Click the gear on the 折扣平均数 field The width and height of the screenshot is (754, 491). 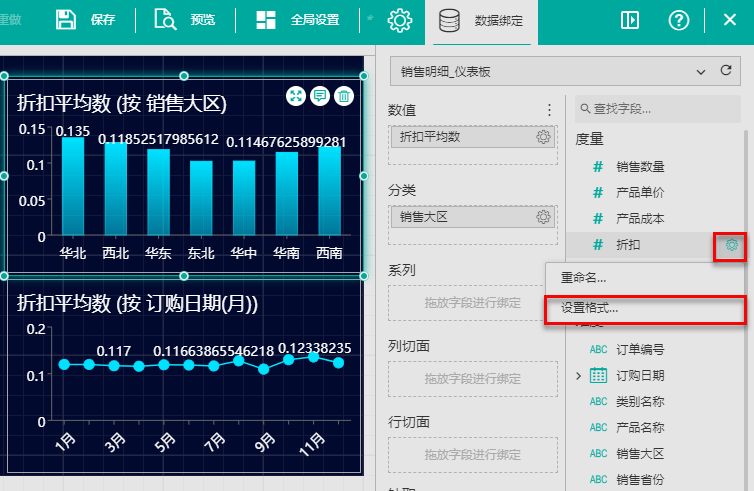click(x=543, y=137)
